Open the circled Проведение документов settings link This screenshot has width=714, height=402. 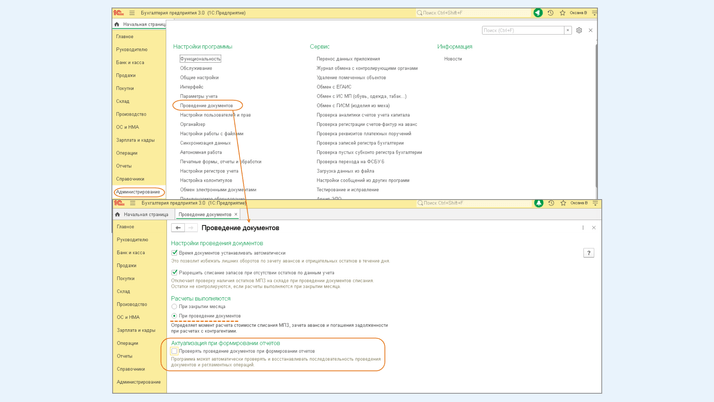207,105
